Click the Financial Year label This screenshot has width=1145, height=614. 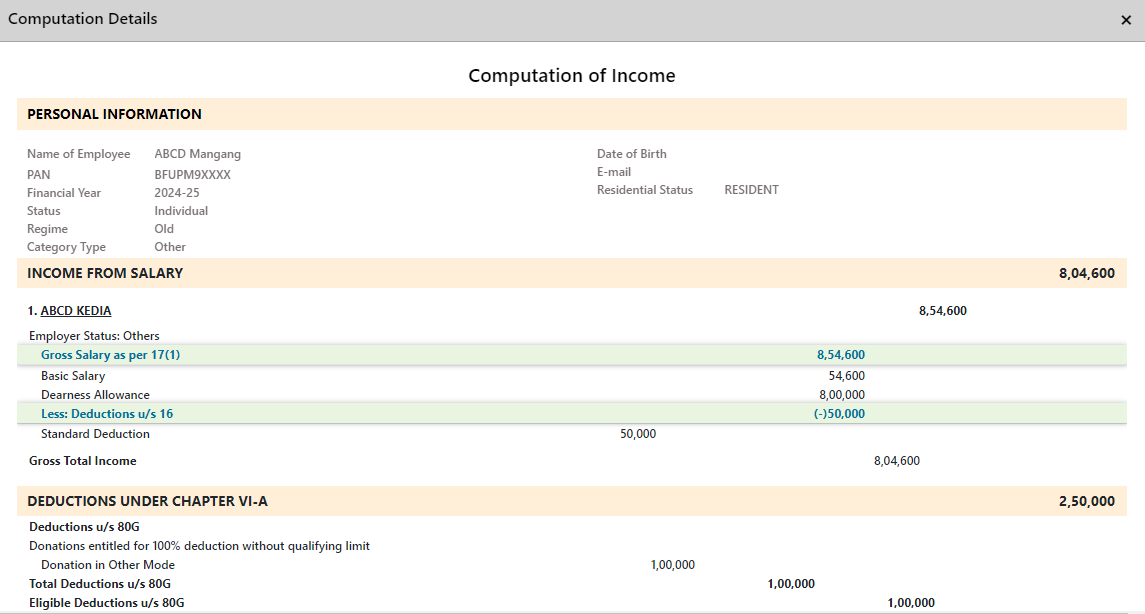[64, 193]
